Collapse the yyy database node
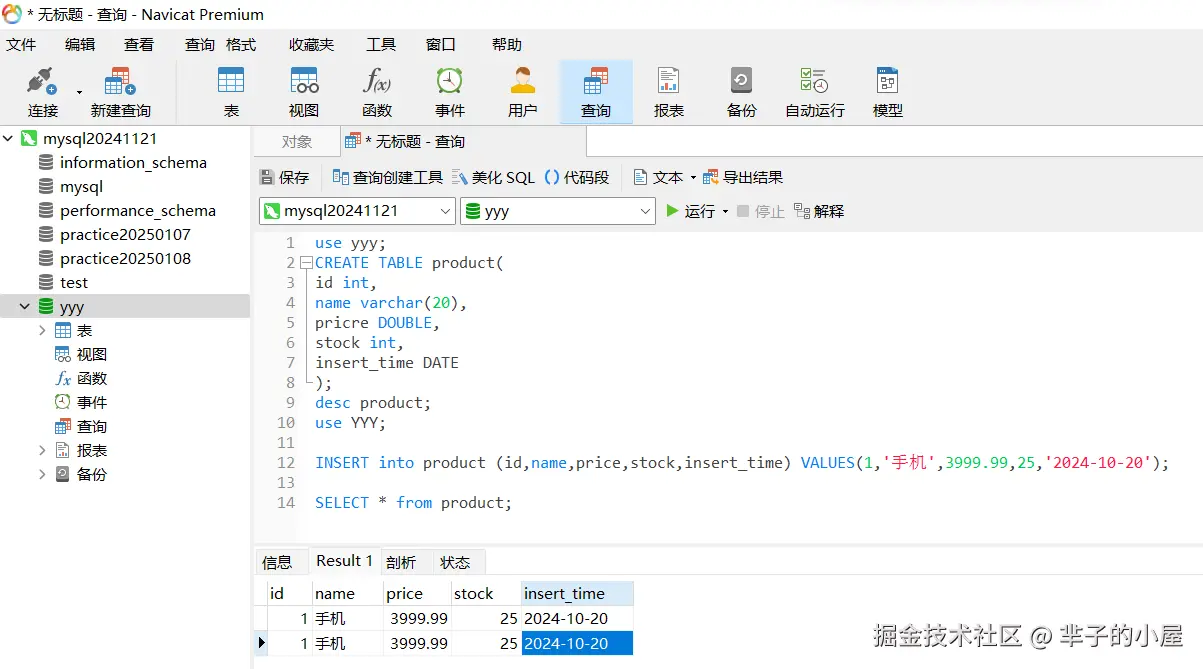Viewport: 1203px width, 669px height. click(25, 306)
